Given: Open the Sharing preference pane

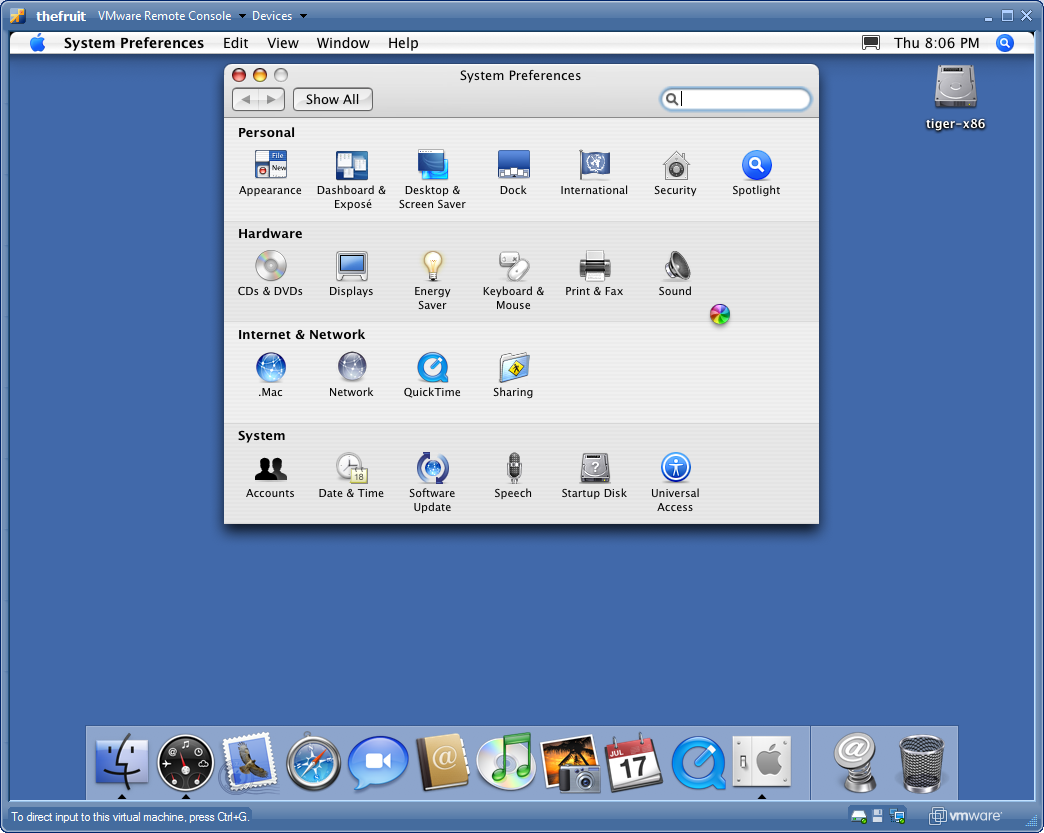Looking at the screenshot, I should click(x=513, y=375).
